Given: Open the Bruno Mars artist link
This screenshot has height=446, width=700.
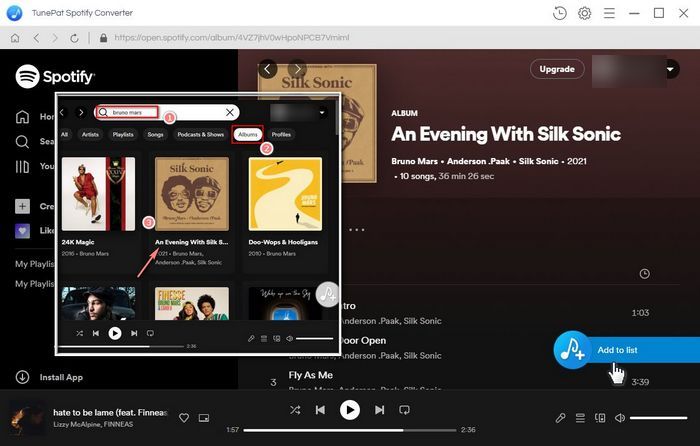Looking at the screenshot, I should (414, 161).
